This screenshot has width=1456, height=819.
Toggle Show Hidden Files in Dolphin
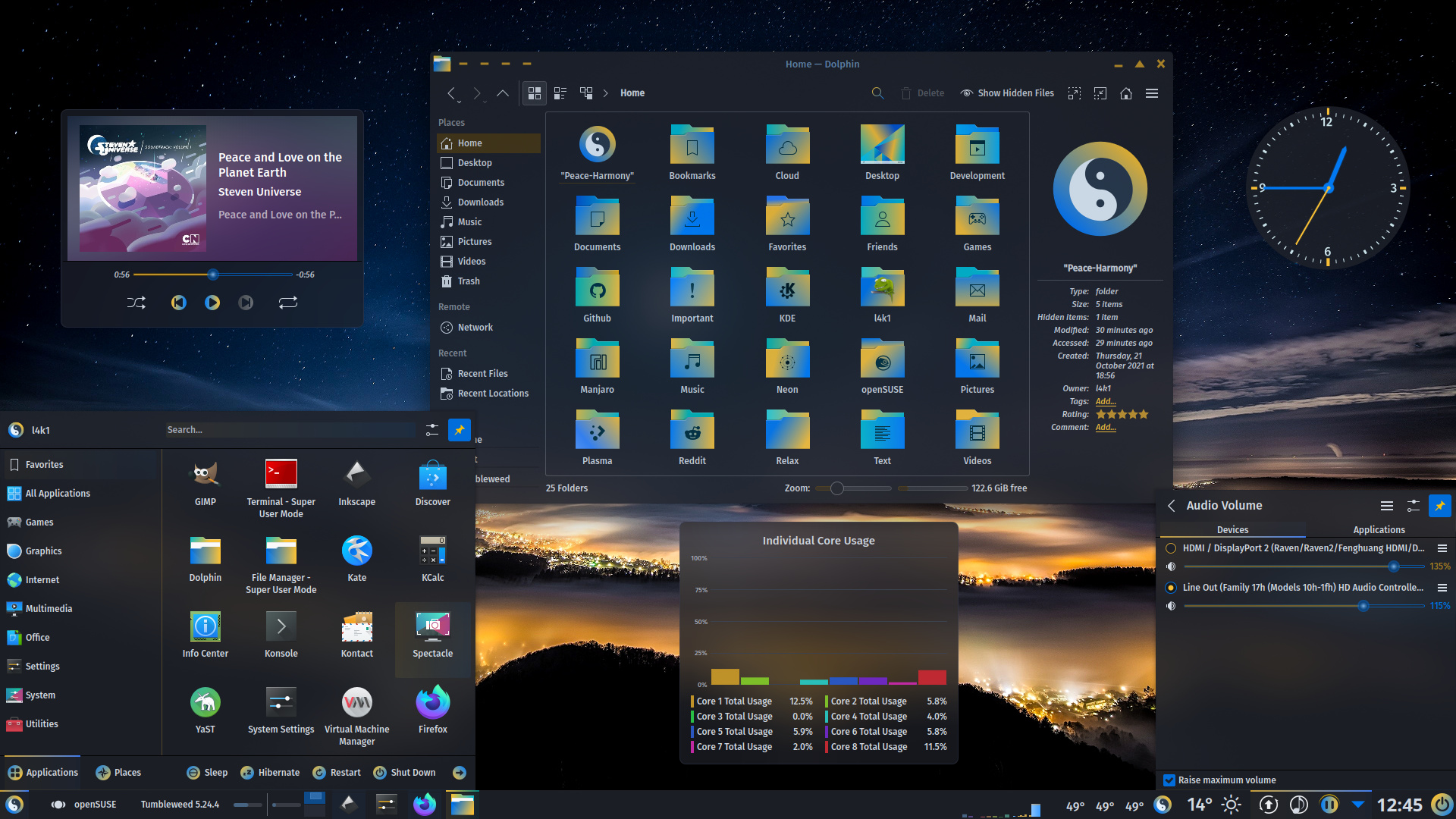[1007, 93]
